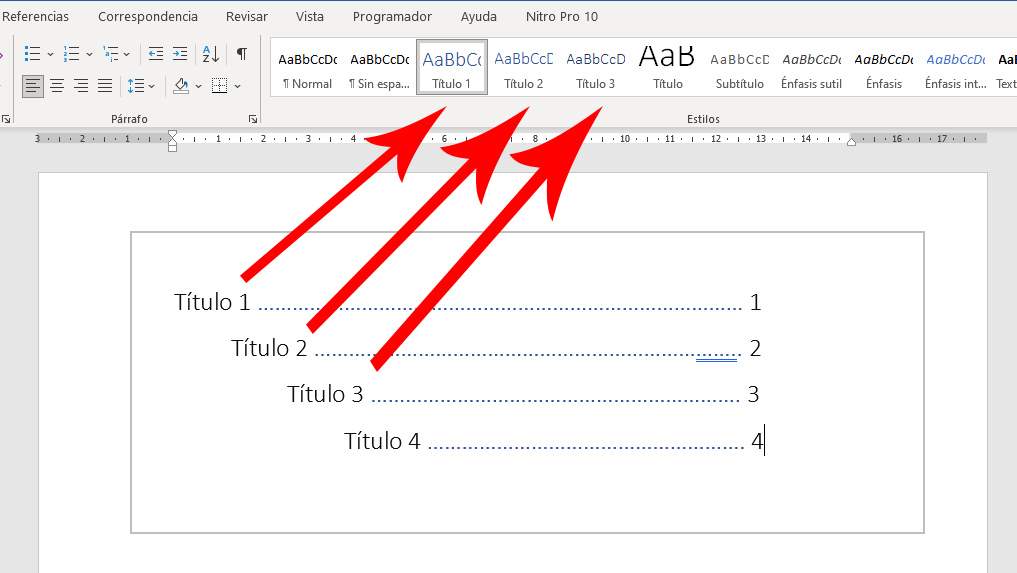This screenshot has height=573, width=1017.
Task: Click the bullet list icon
Action: 32,54
